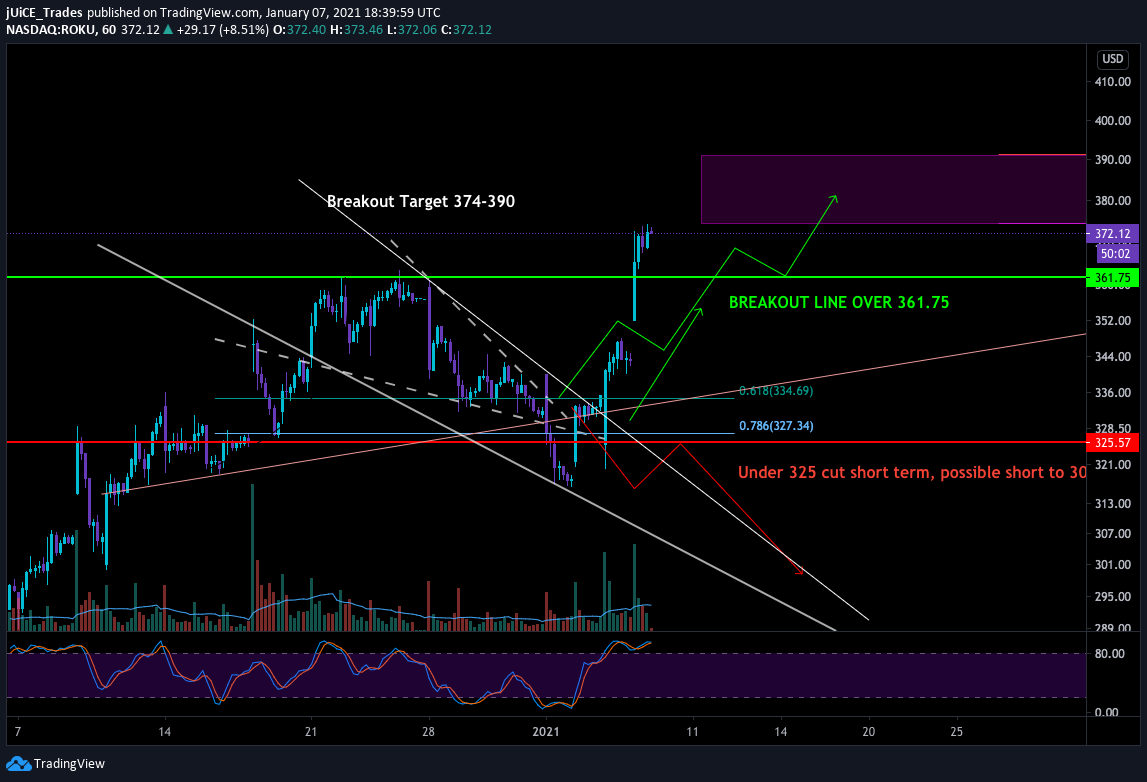Screen dimensions: 1147x782
Task: Click the O:372.40 open value
Action: click(299, 30)
